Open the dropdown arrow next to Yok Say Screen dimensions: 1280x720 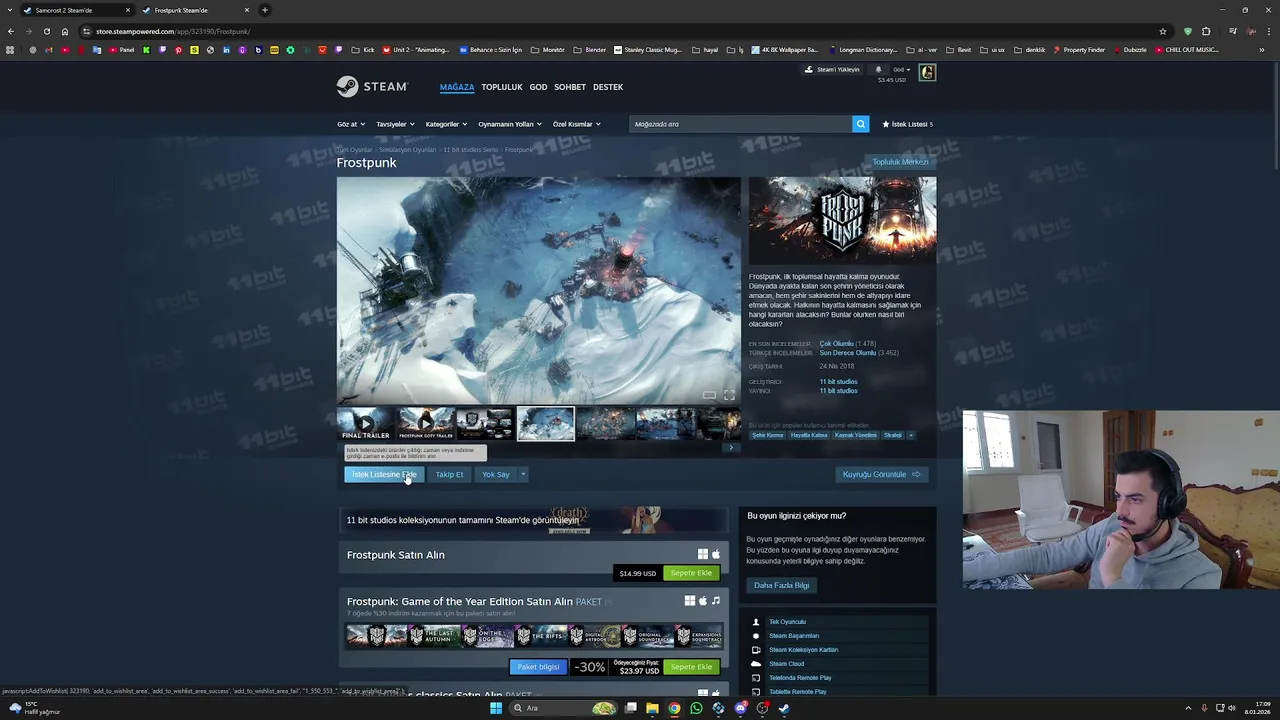click(x=522, y=474)
